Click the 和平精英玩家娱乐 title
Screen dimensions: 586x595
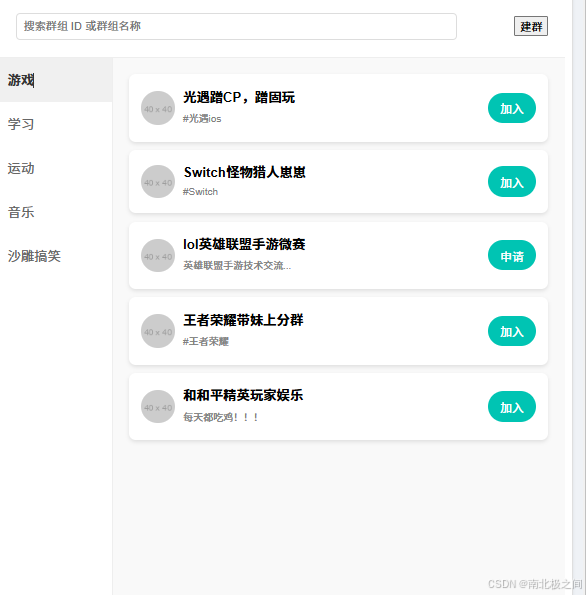tap(243, 395)
